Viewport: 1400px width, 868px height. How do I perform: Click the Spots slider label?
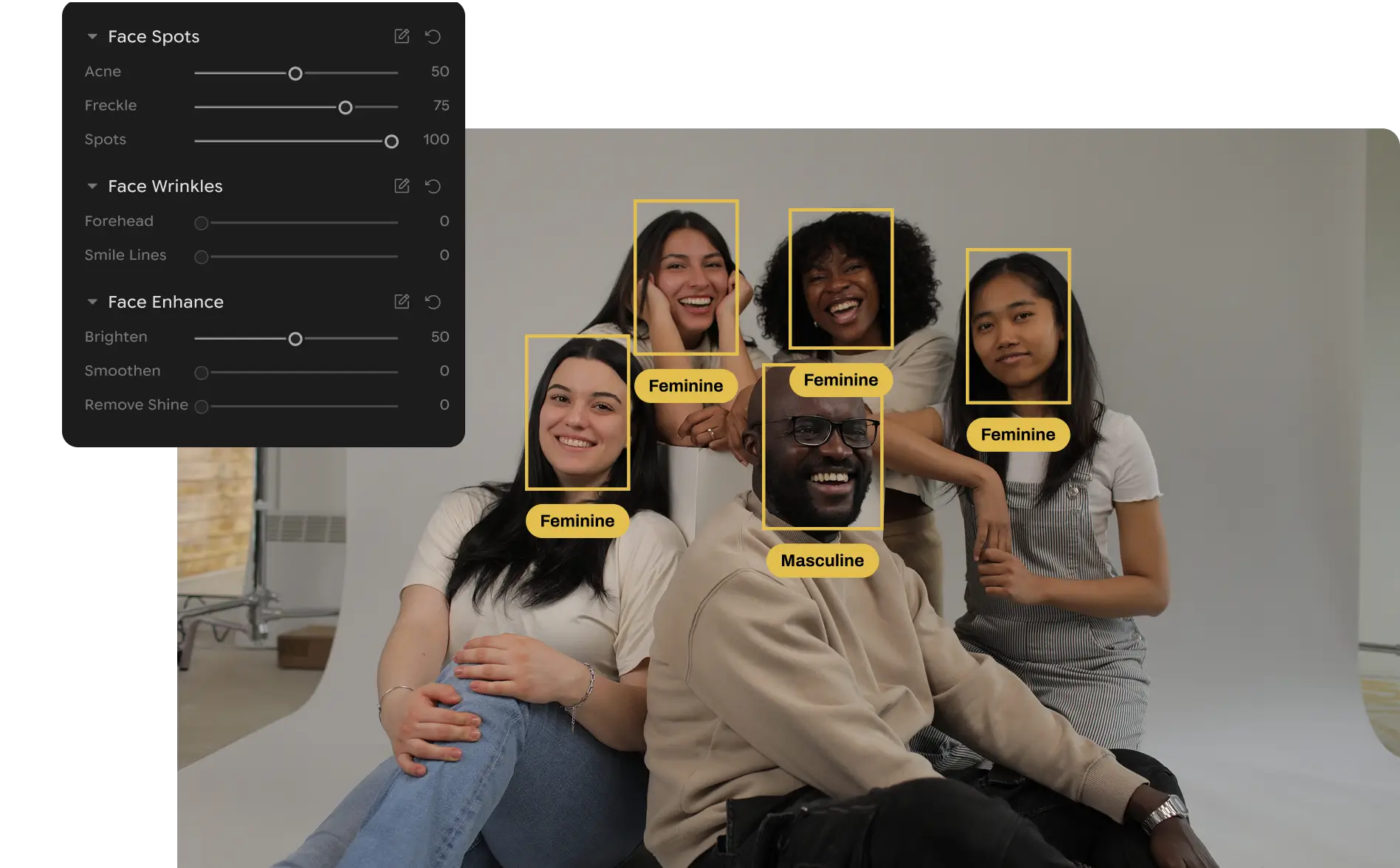106,139
